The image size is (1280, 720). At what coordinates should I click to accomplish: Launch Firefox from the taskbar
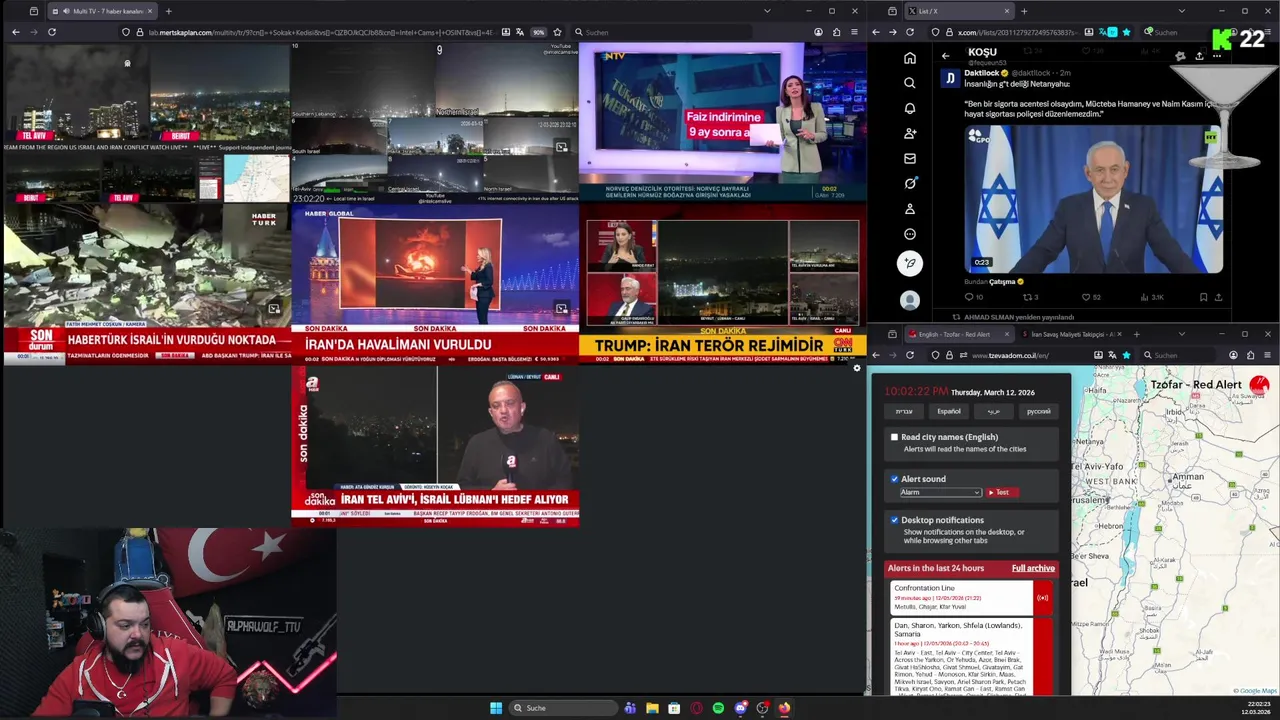pos(784,708)
